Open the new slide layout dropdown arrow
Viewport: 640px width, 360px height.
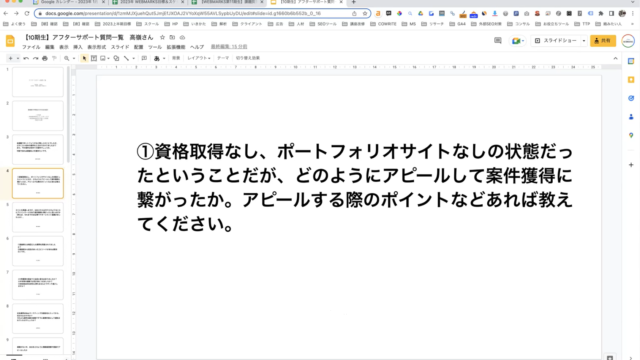(x=18, y=58)
